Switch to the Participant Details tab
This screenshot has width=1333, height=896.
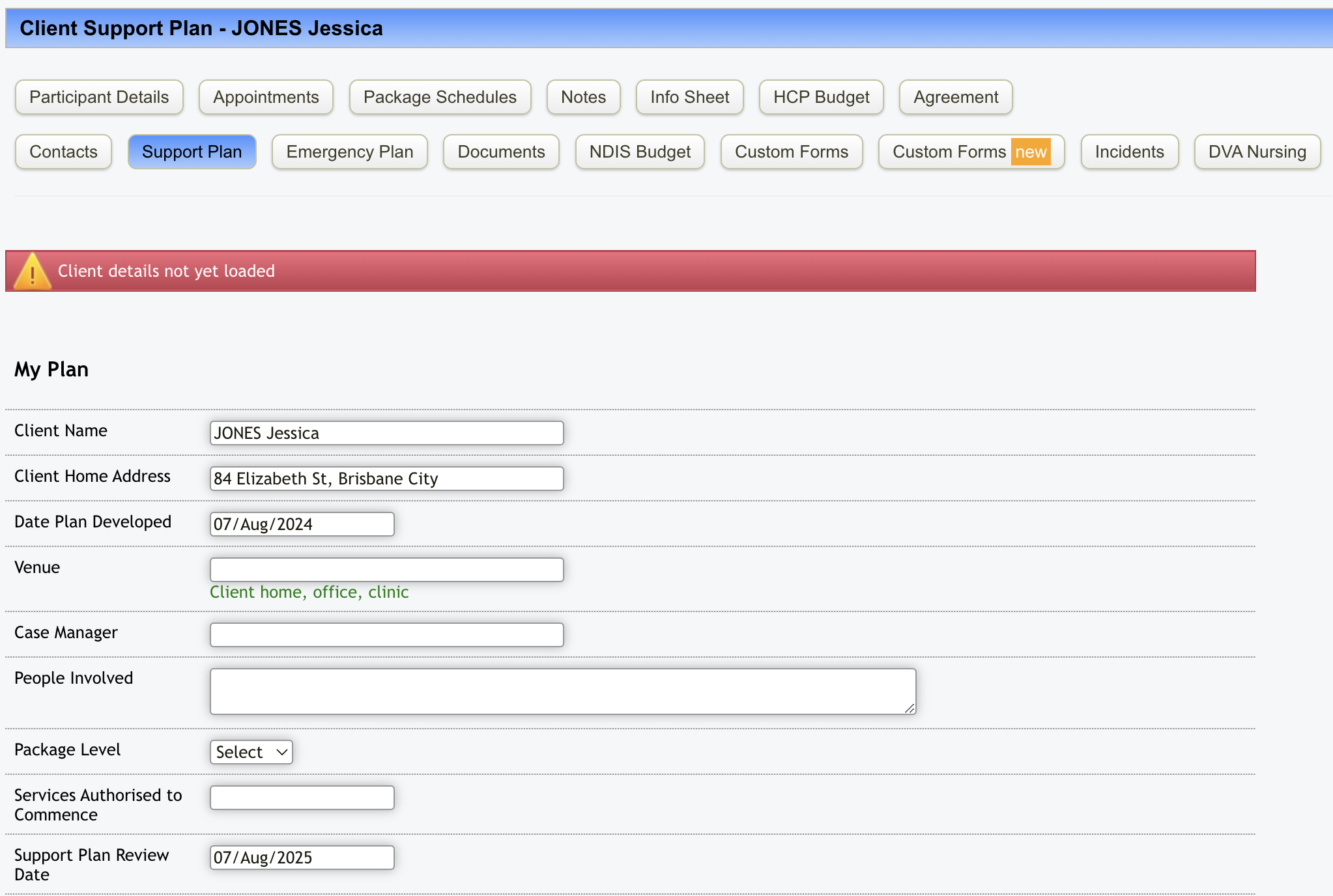point(99,97)
